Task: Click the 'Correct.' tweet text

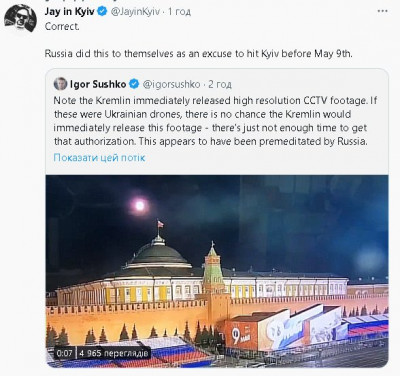Action: tap(62, 27)
